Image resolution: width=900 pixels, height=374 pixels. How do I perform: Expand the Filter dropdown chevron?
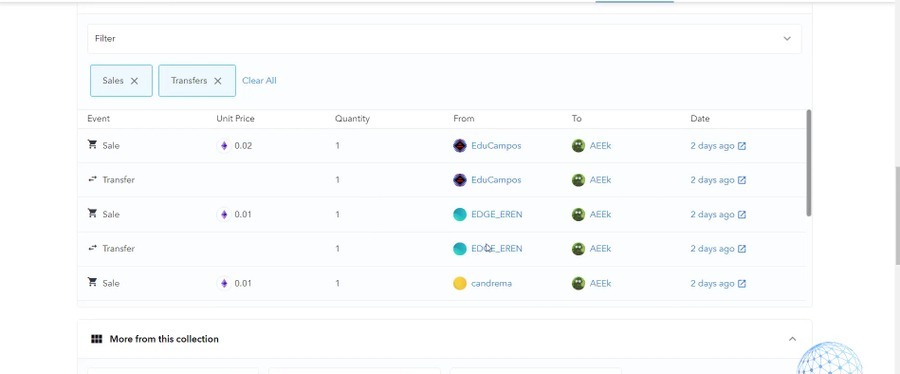pyautogui.click(x=787, y=38)
